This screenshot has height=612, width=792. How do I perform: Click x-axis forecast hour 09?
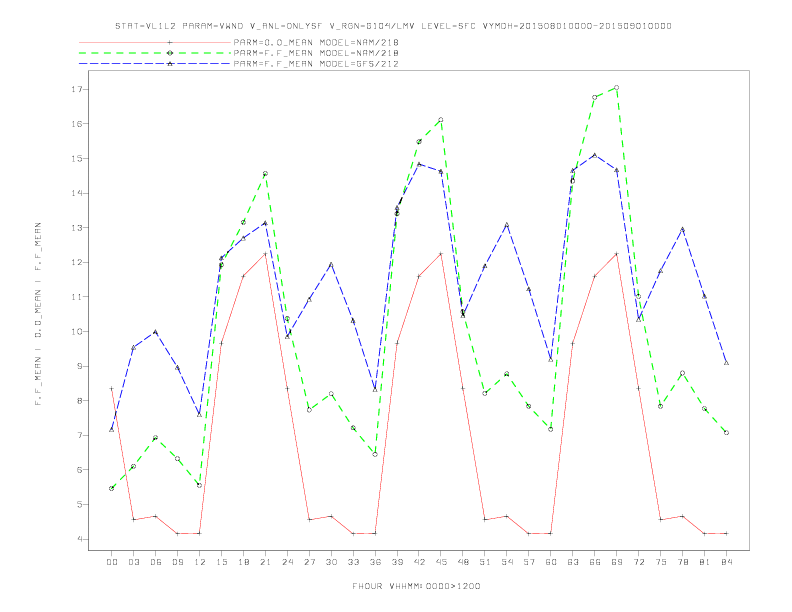pos(177,562)
